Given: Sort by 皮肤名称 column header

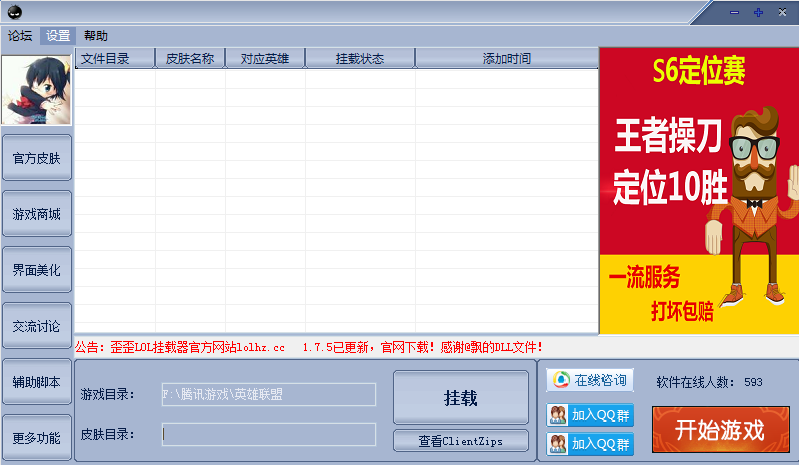Looking at the screenshot, I should coord(190,59).
